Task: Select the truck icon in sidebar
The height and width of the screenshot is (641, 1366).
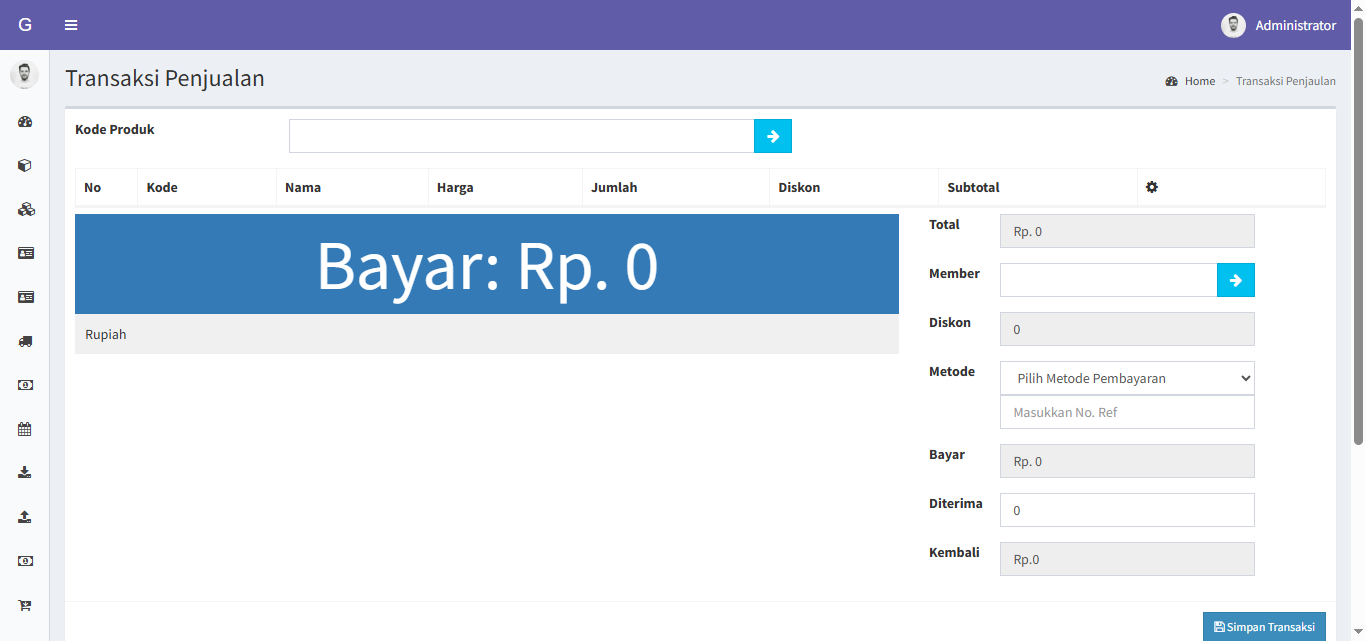Action: click(25, 341)
